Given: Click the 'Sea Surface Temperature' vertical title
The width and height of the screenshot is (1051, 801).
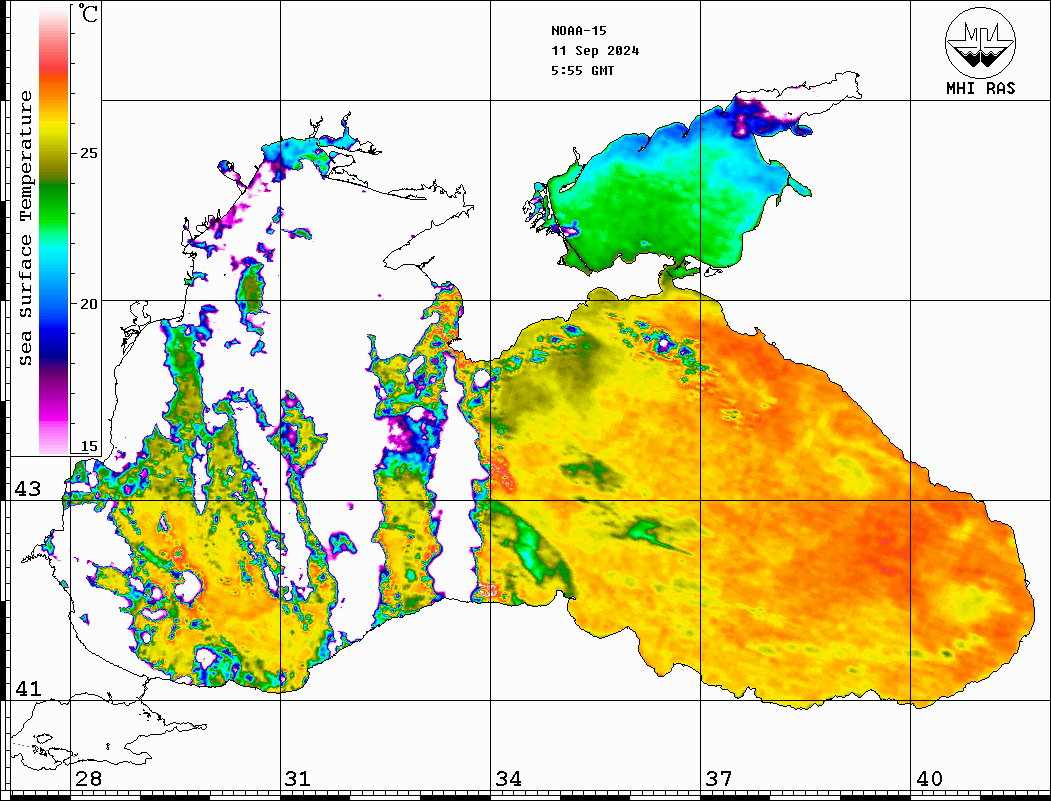Looking at the screenshot, I should point(25,228).
